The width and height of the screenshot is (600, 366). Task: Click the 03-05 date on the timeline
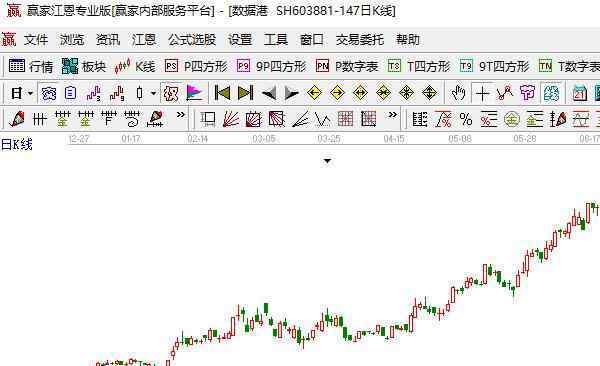[264, 139]
